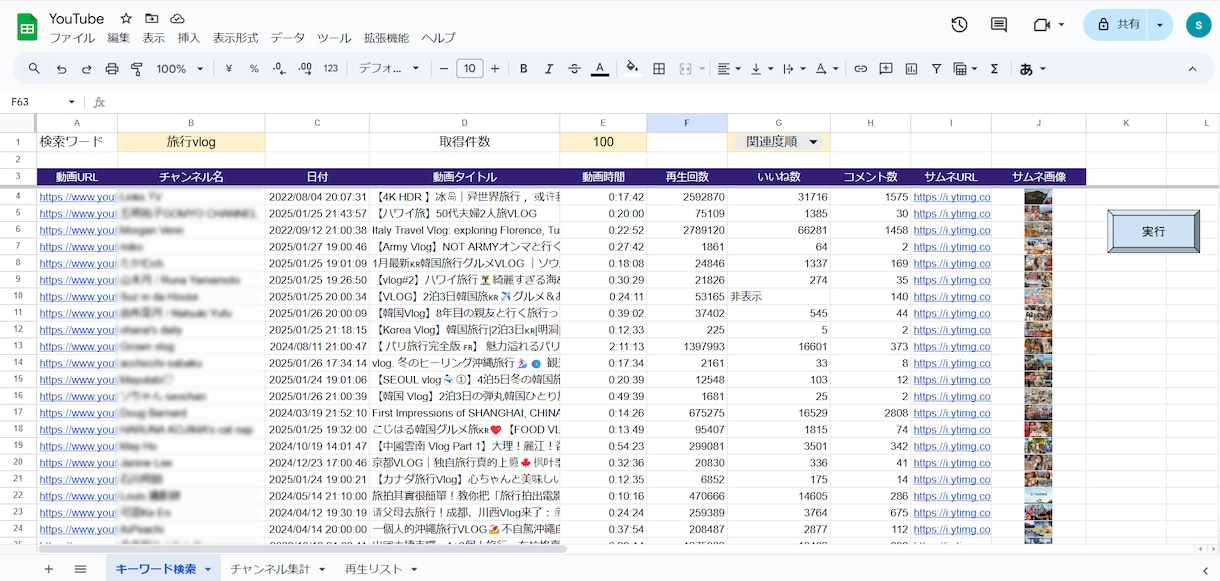
Task: Open the データ menu
Action: coord(288,38)
